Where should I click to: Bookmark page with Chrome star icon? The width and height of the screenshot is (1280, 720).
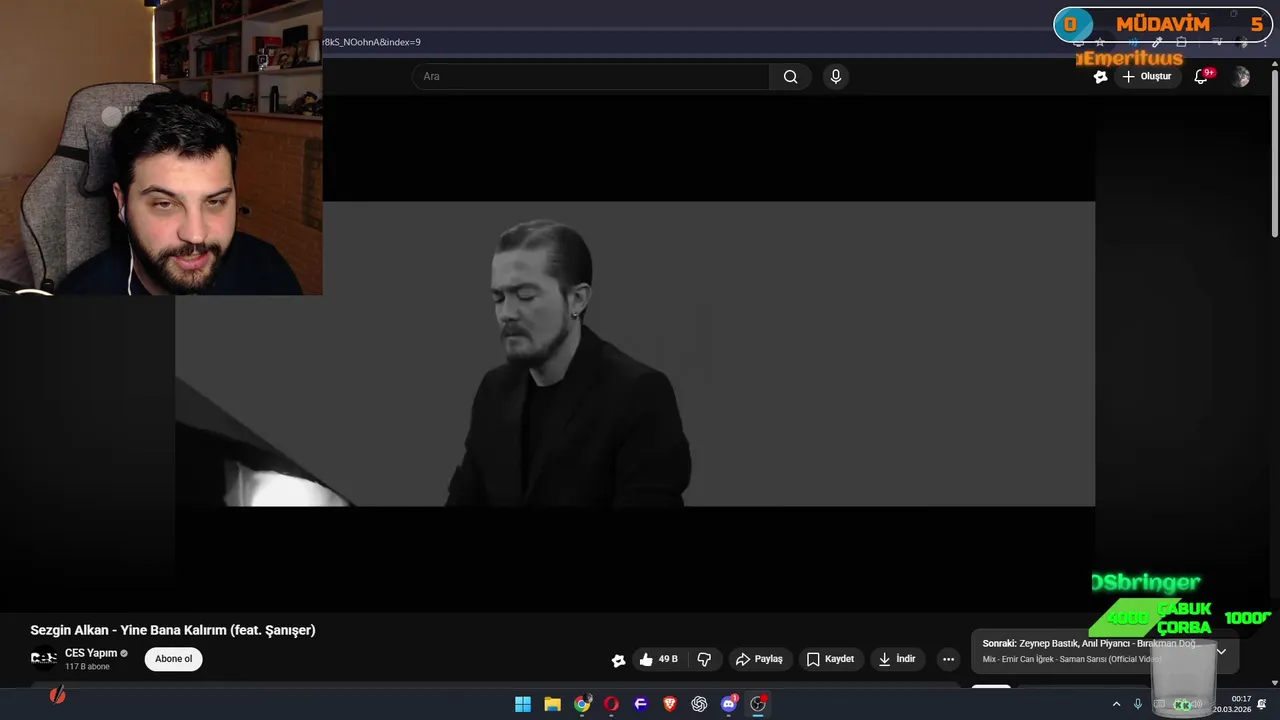coord(1100,42)
